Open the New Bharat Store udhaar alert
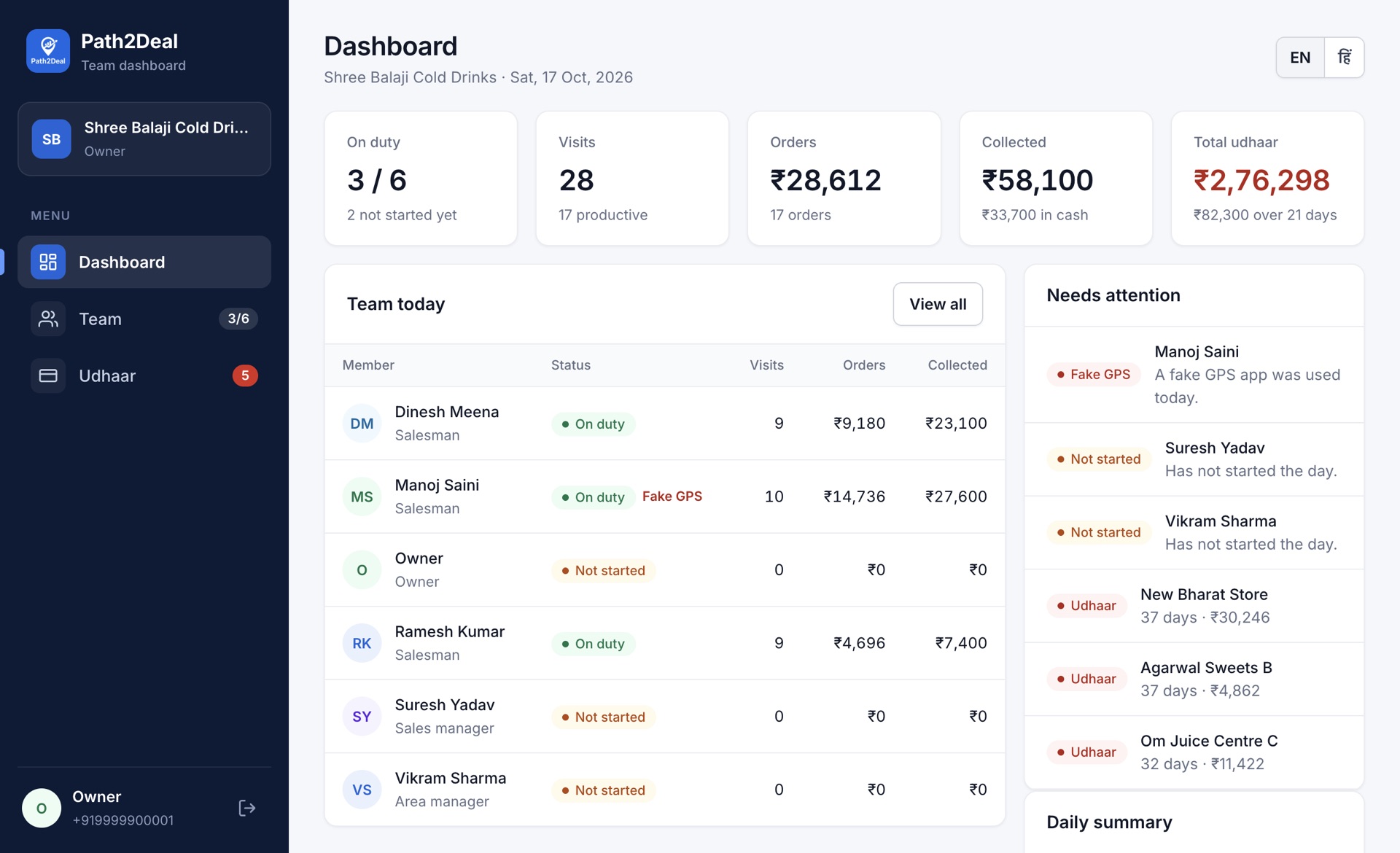 [1194, 606]
